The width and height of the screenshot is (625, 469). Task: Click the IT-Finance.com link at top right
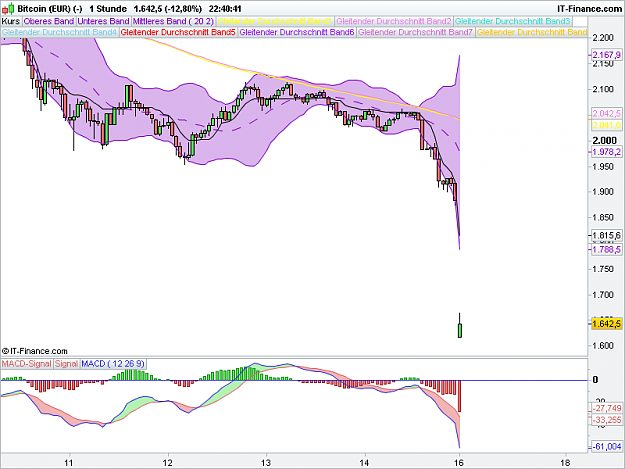click(589, 8)
